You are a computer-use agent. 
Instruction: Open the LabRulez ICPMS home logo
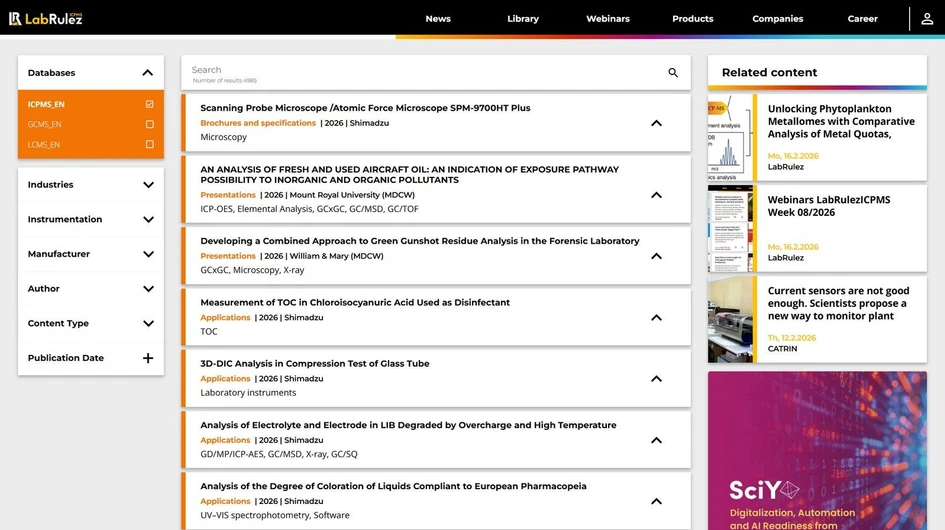coord(46,19)
